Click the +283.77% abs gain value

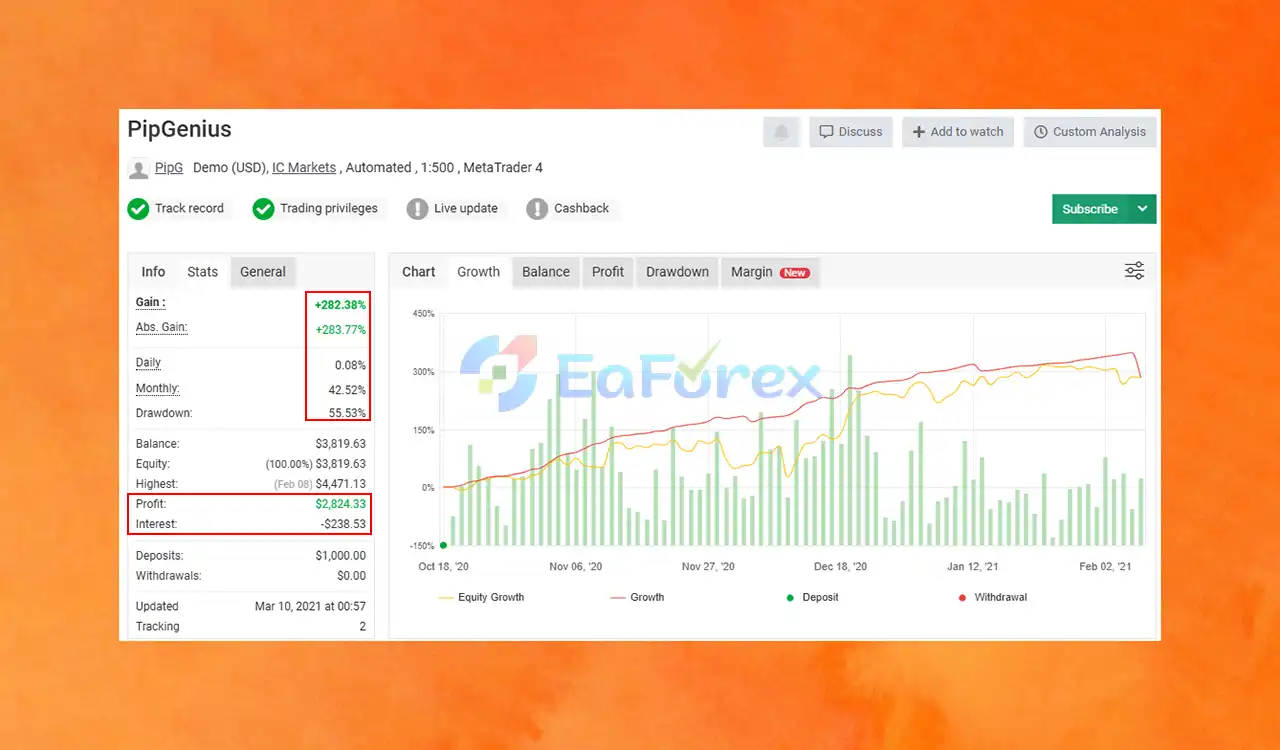(340, 329)
